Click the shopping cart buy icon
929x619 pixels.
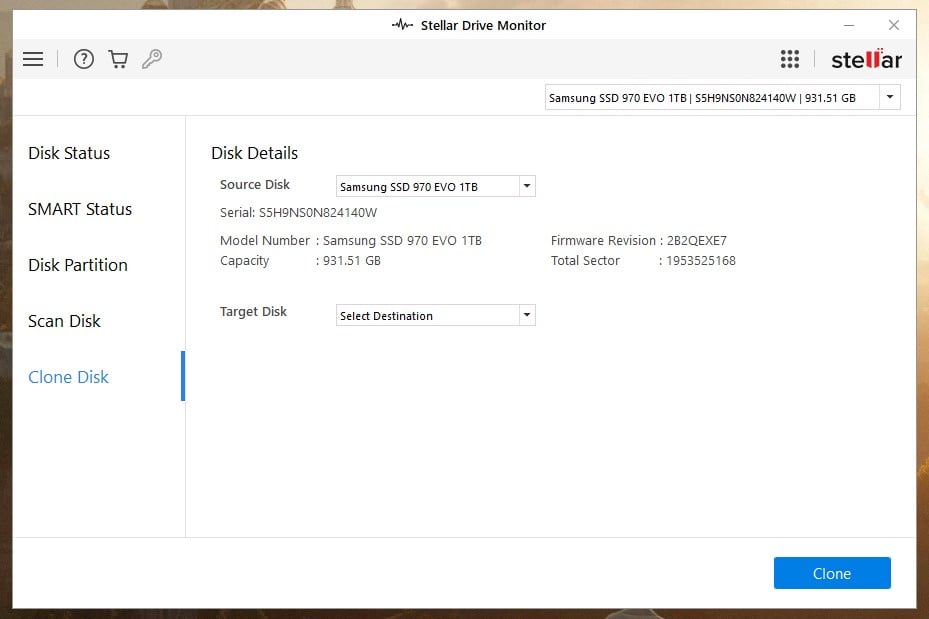point(118,59)
